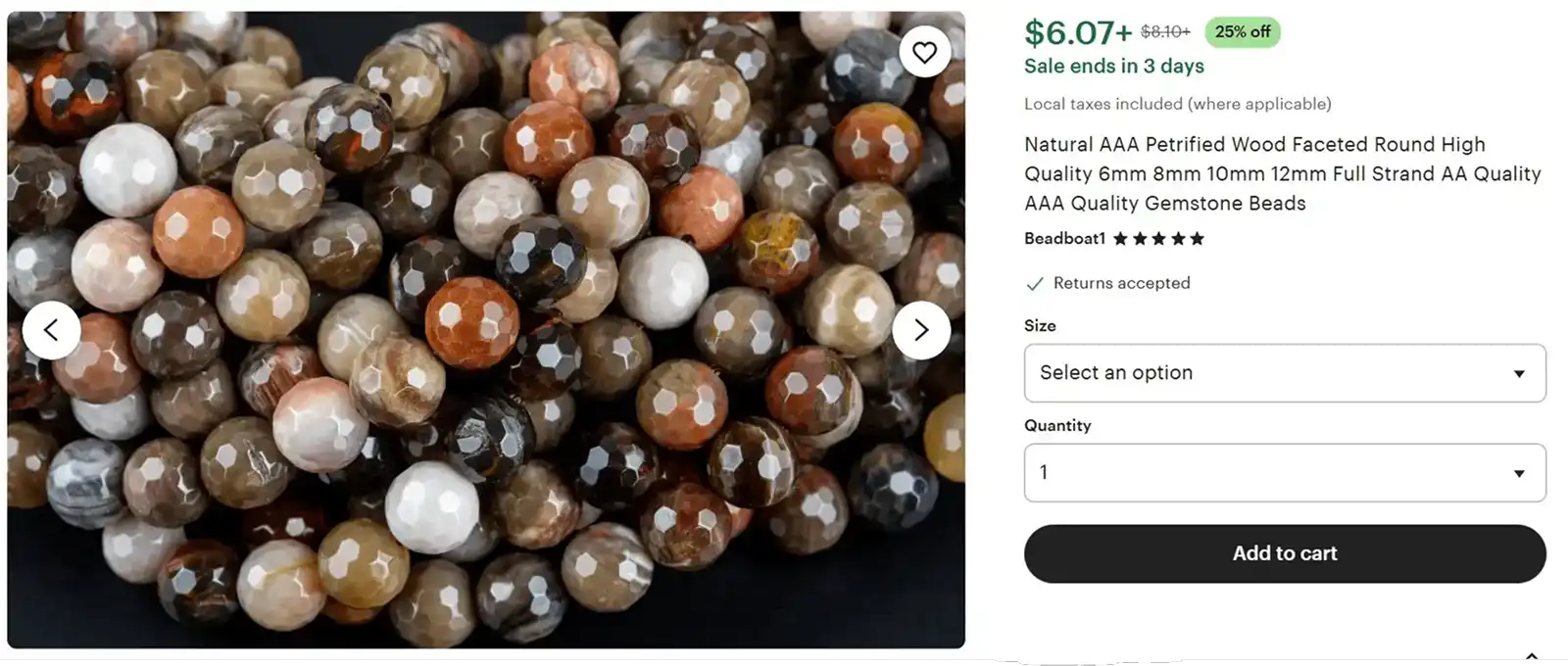
Task: Click the right arrow to view next photo
Action: pyautogui.click(x=920, y=330)
